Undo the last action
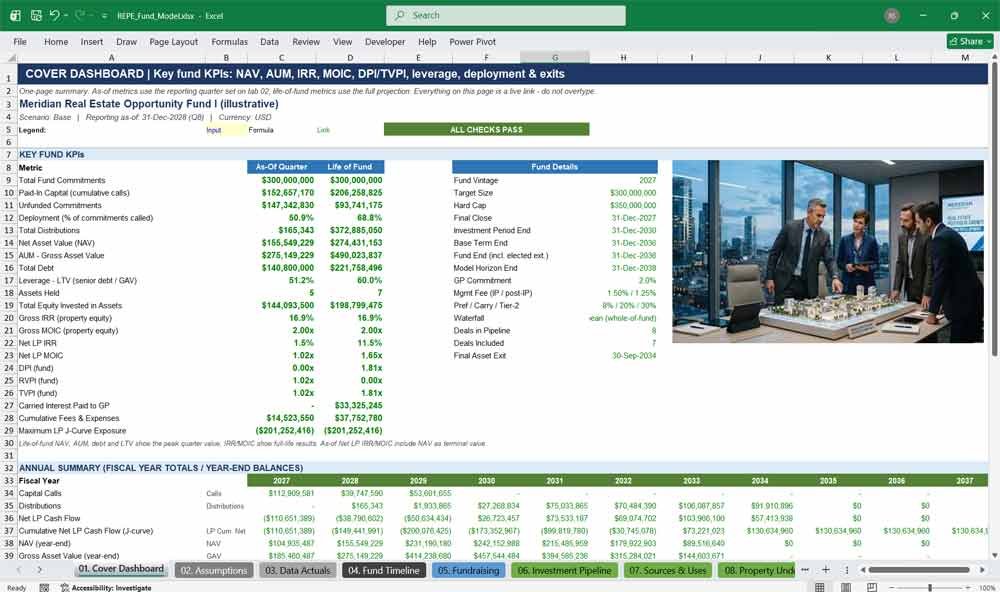Viewport: 1000px width, 592px height. [54, 15]
